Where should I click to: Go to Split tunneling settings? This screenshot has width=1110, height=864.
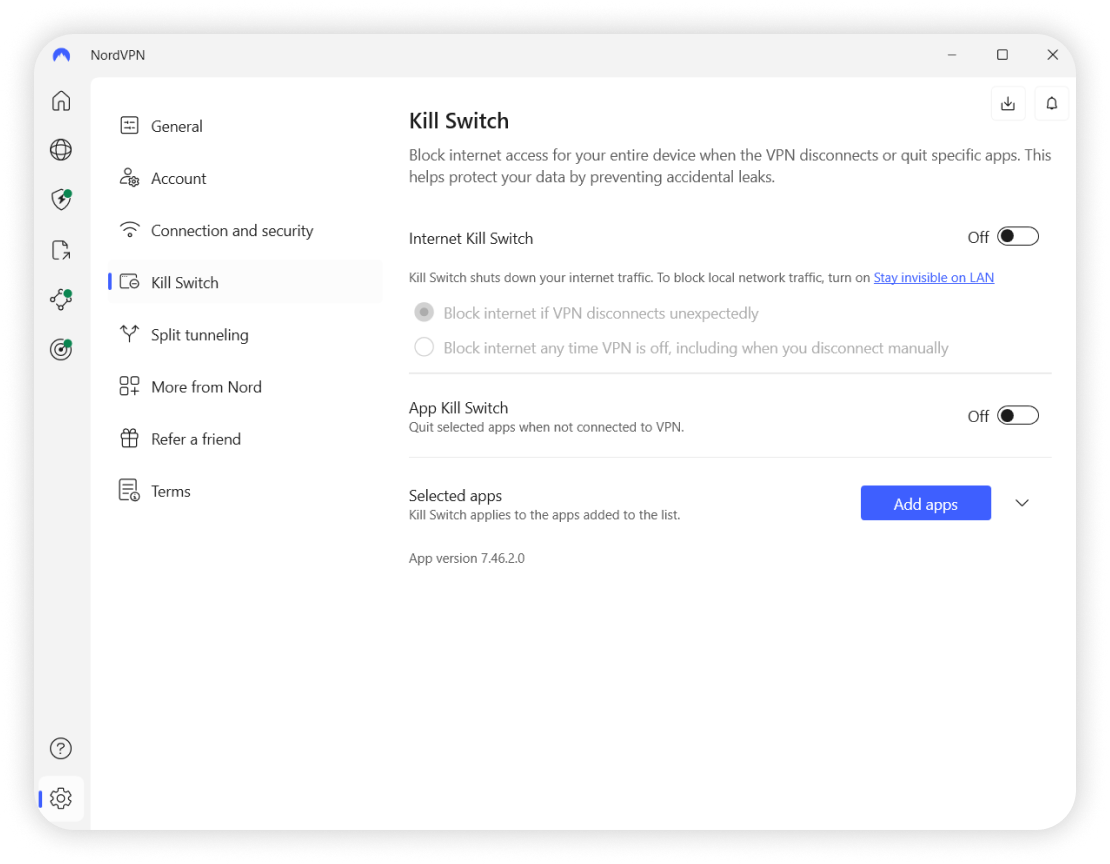(199, 335)
